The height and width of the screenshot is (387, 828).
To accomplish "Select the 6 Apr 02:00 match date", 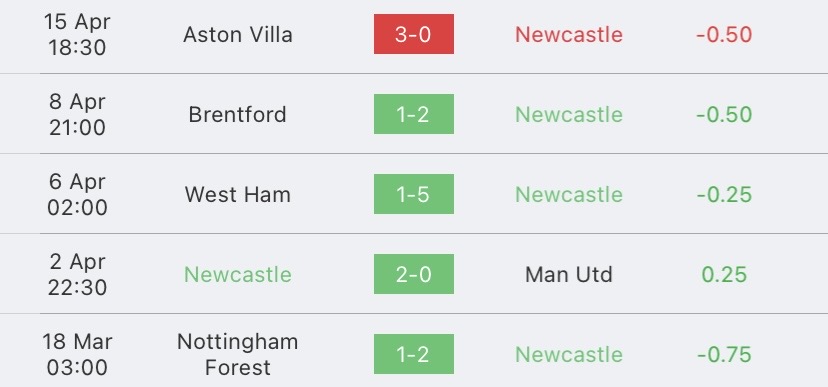I will pos(77,194).
